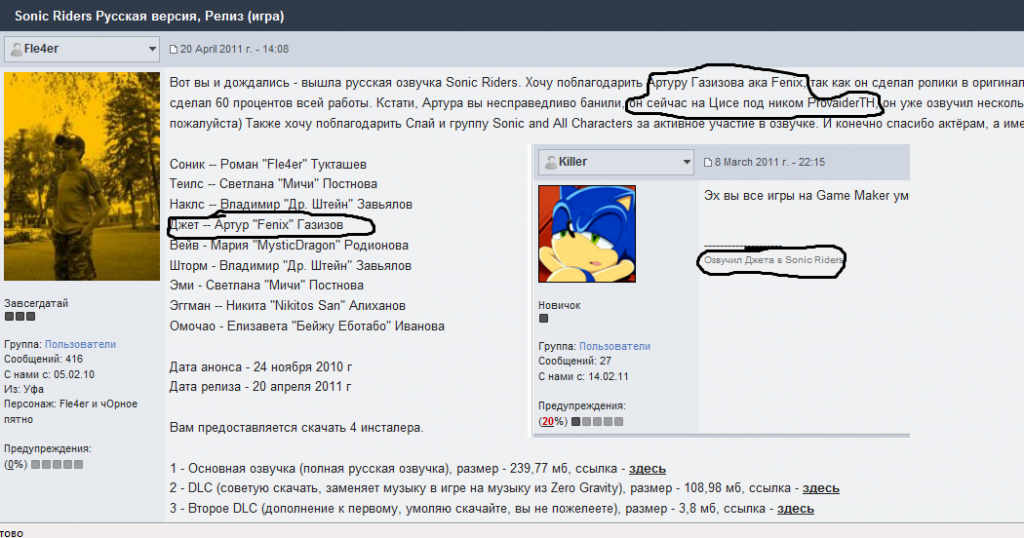1024x538 pixels.
Task: Download second DLC здесь link
Action: [x=795, y=508]
